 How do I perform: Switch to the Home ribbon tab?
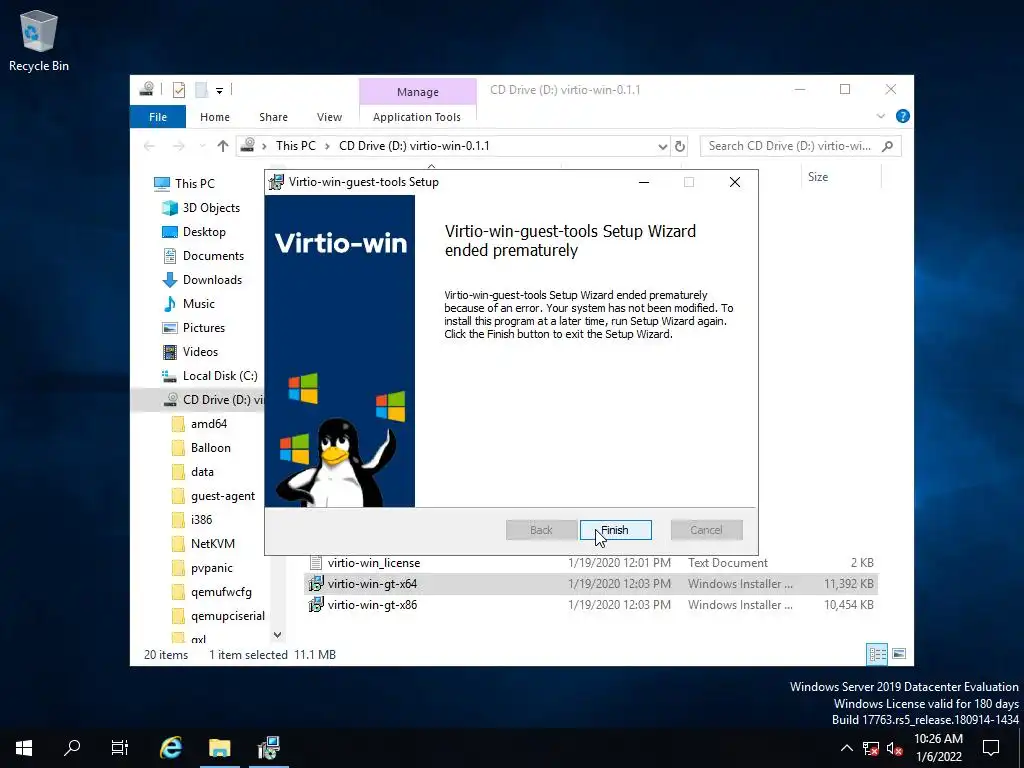pos(215,117)
